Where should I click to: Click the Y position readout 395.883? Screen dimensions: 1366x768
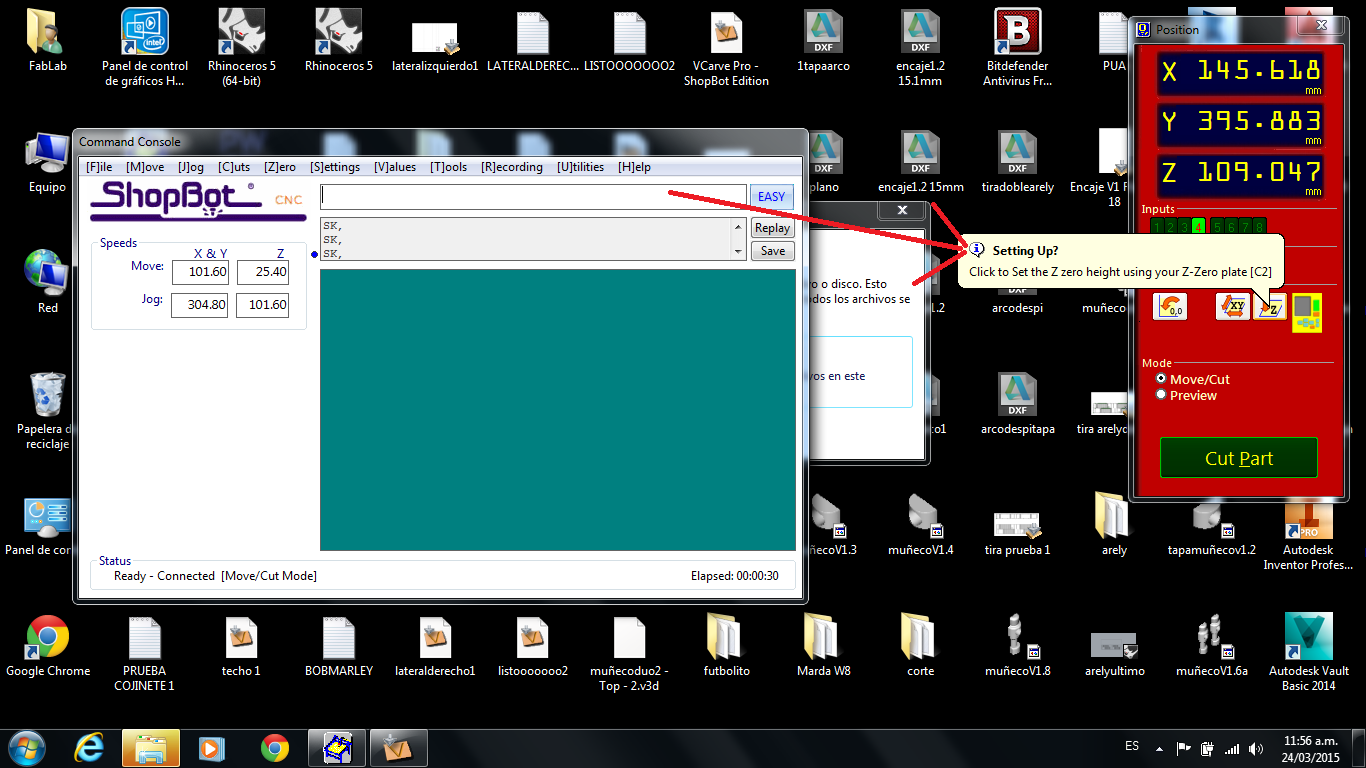click(x=1240, y=123)
